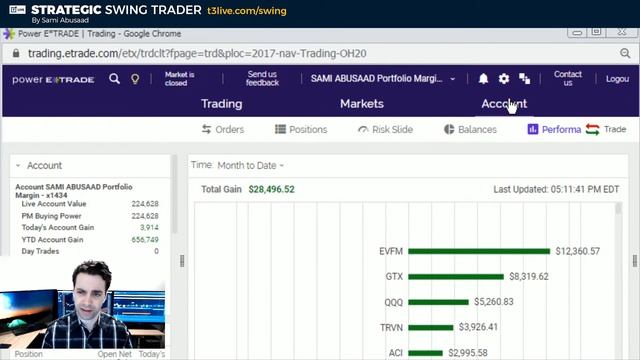Open notifications bell icon
Screen dimensions: 640x360
point(483,78)
